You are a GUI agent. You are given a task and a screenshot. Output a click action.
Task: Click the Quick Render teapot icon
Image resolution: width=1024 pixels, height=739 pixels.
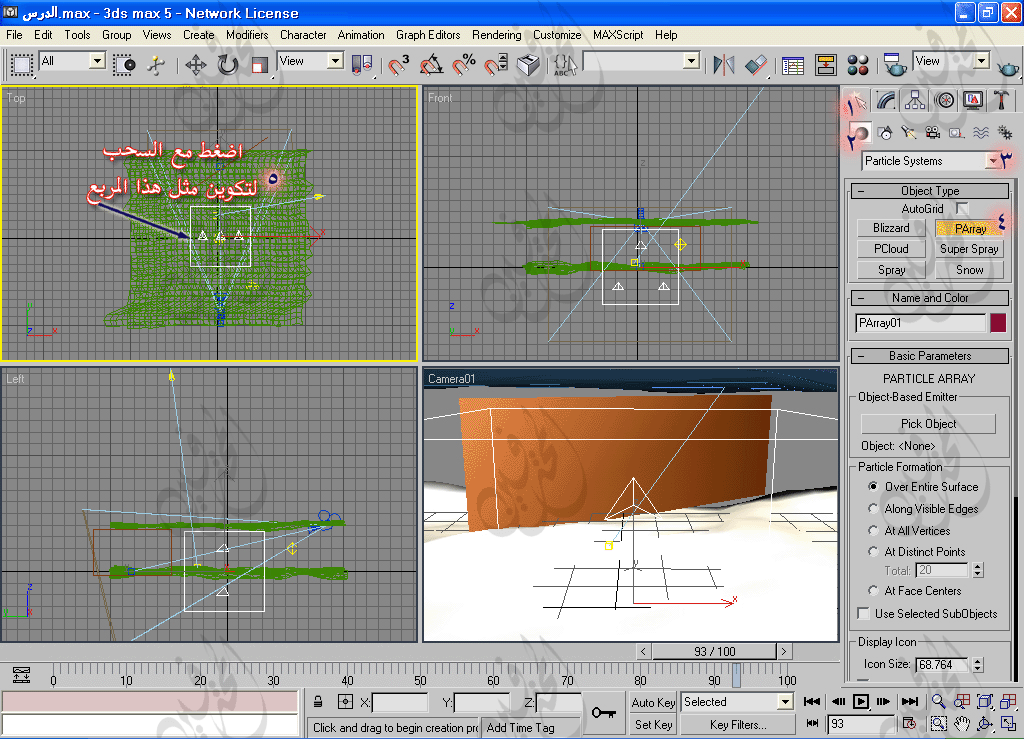click(x=1008, y=66)
